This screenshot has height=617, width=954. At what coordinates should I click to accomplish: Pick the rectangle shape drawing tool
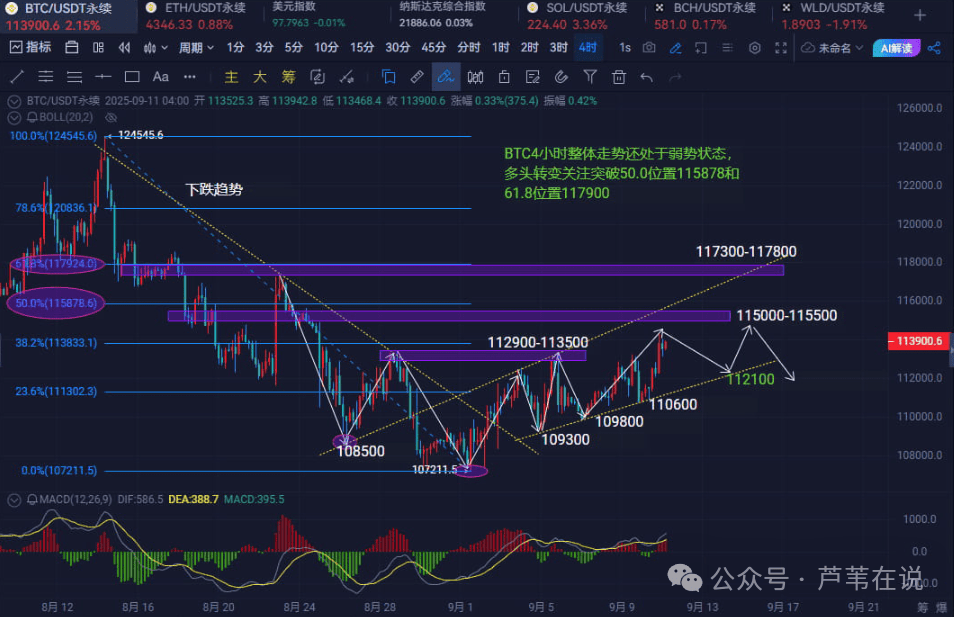pyautogui.click(x=131, y=76)
